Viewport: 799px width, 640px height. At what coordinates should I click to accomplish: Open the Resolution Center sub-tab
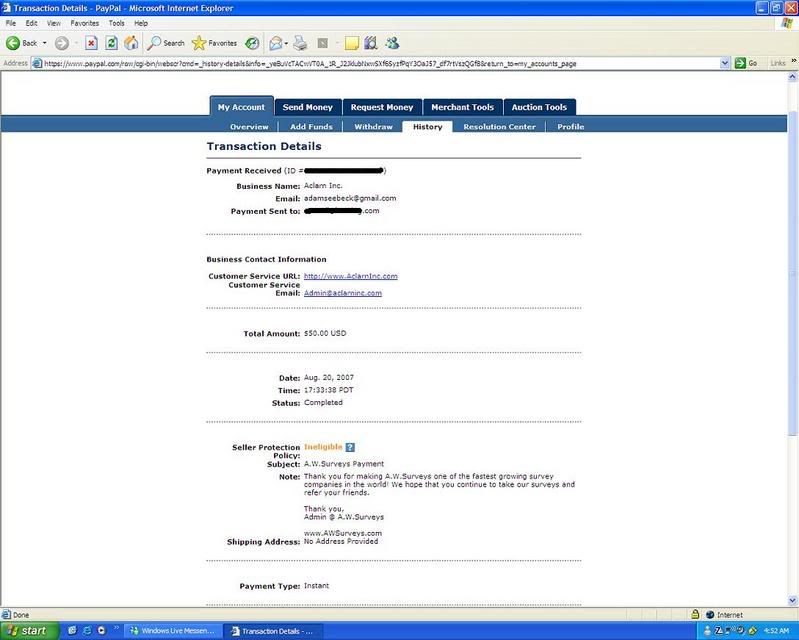coord(499,127)
